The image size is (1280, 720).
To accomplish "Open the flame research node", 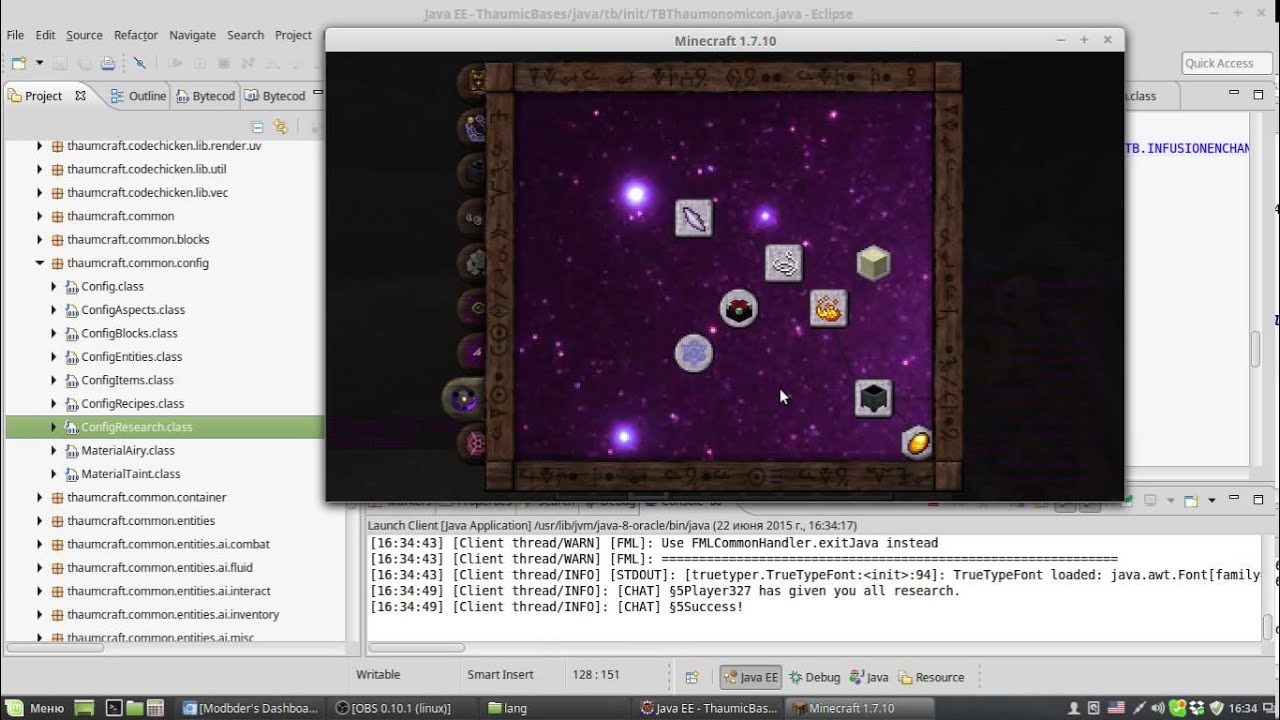I will coord(829,309).
